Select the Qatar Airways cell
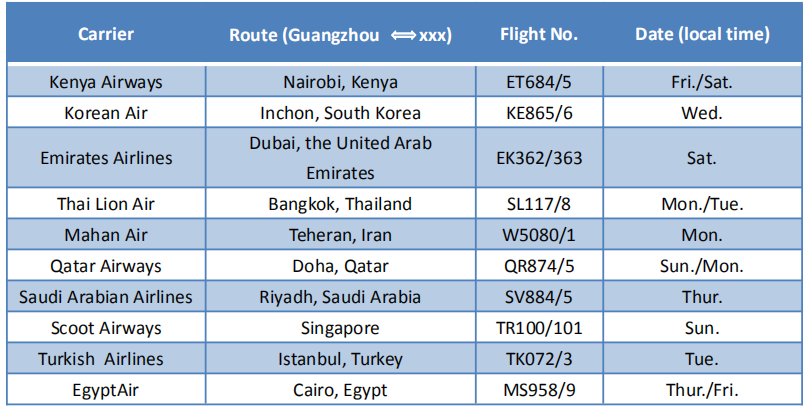The height and width of the screenshot is (410, 809). pyautogui.click(x=106, y=266)
